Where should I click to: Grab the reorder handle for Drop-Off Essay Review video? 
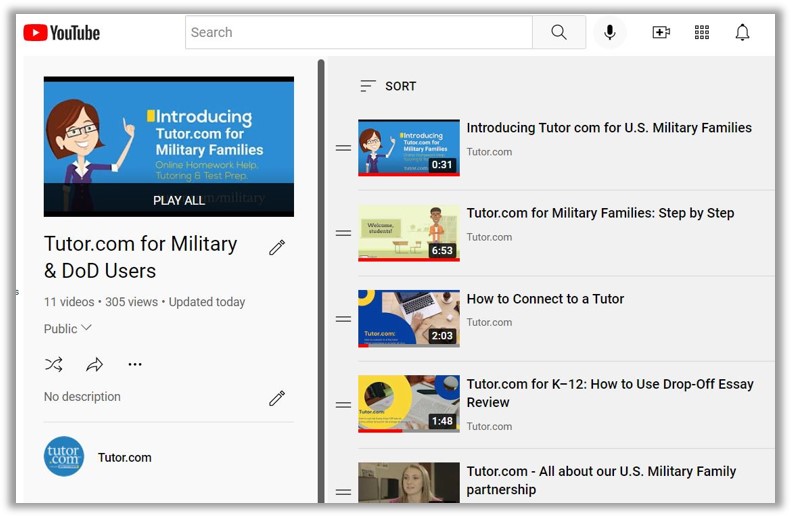(x=344, y=405)
